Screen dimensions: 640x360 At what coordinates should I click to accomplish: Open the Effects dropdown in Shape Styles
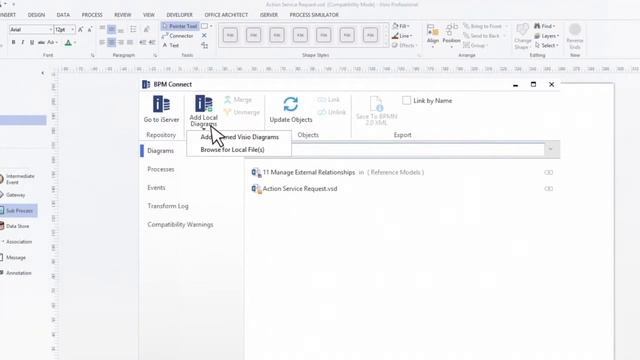[404, 45]
